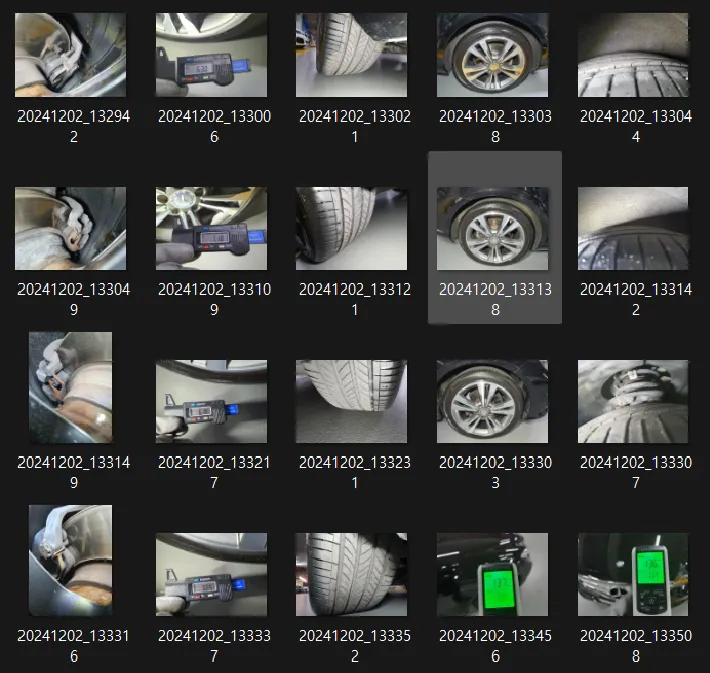Select coil spring photo 20241202_133307

point(633,401)
